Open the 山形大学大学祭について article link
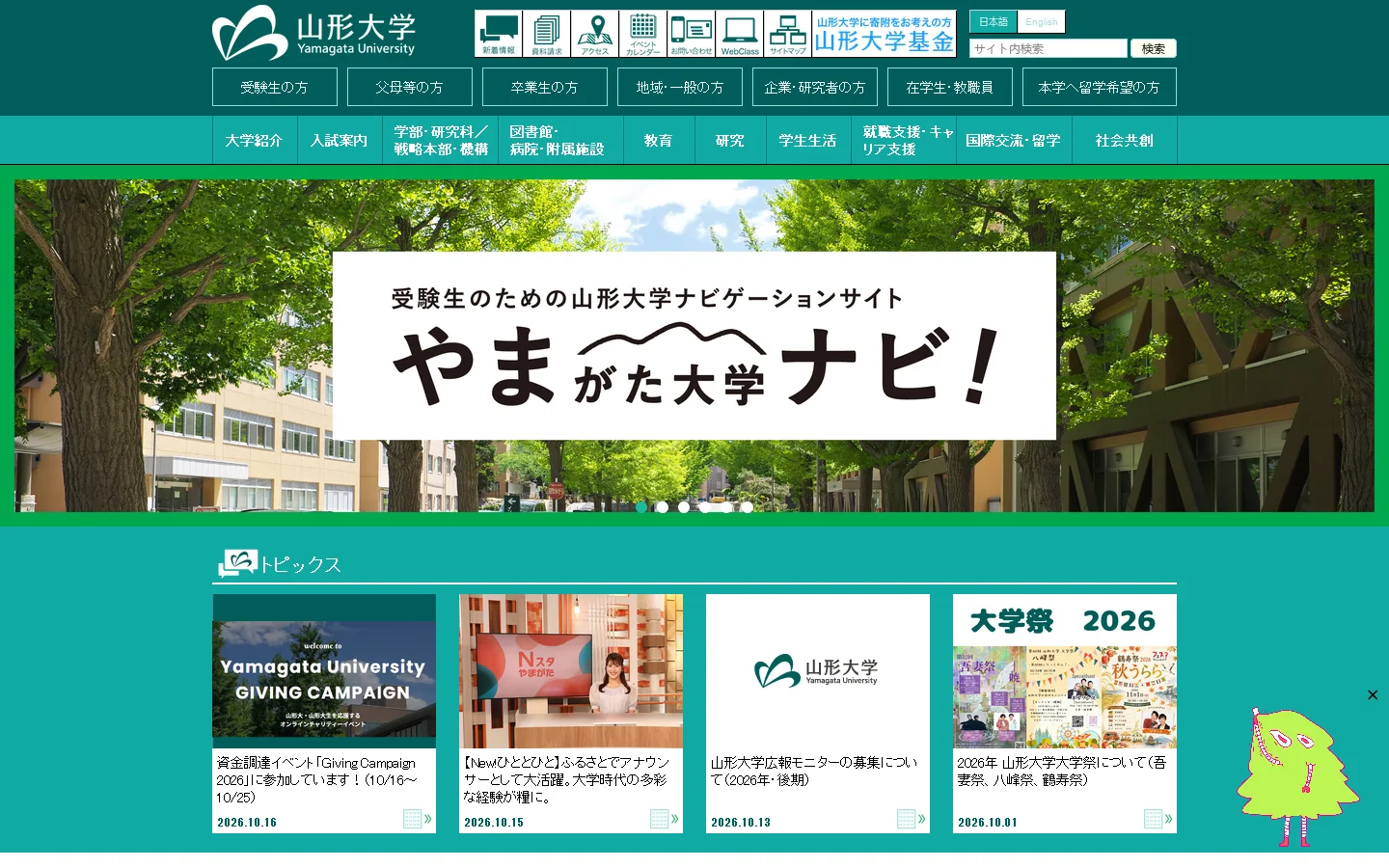This screenshot has height=868, width=1389. tap(1062, 771)
